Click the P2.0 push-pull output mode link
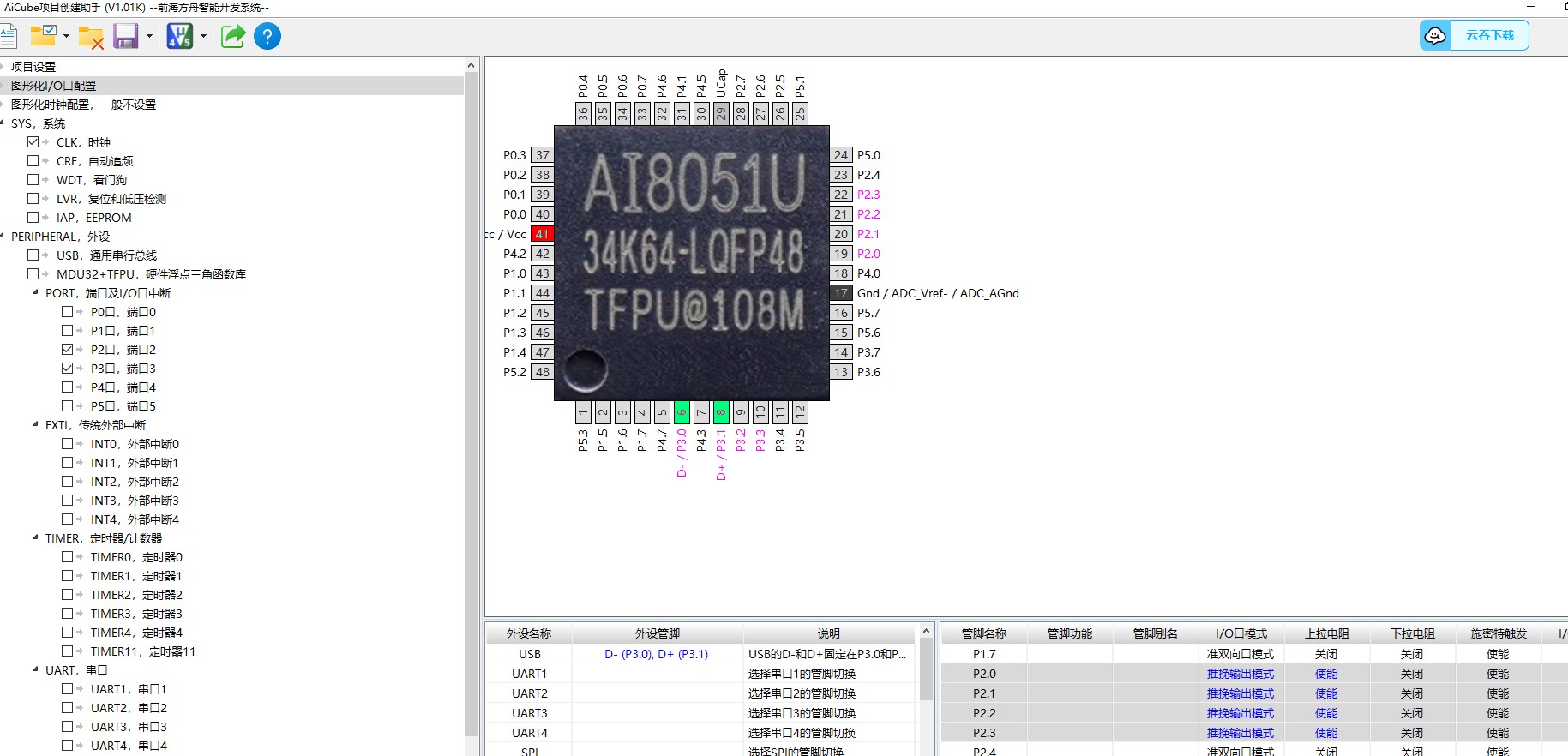This screenshot has height=756, width=1568. coord(1240,674)
